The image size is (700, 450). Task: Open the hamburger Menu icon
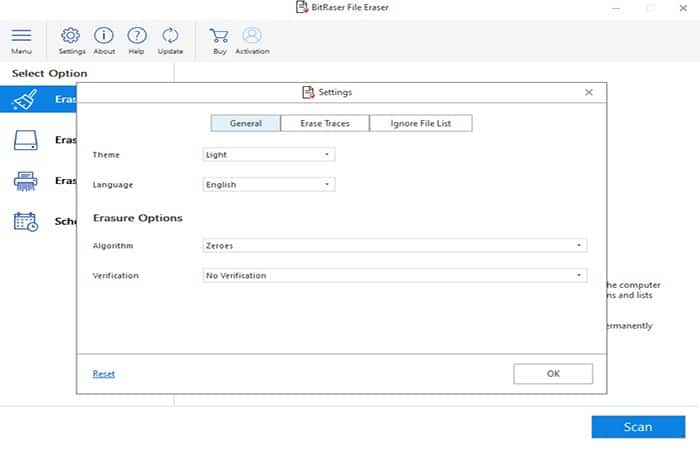tap(21, 36)
